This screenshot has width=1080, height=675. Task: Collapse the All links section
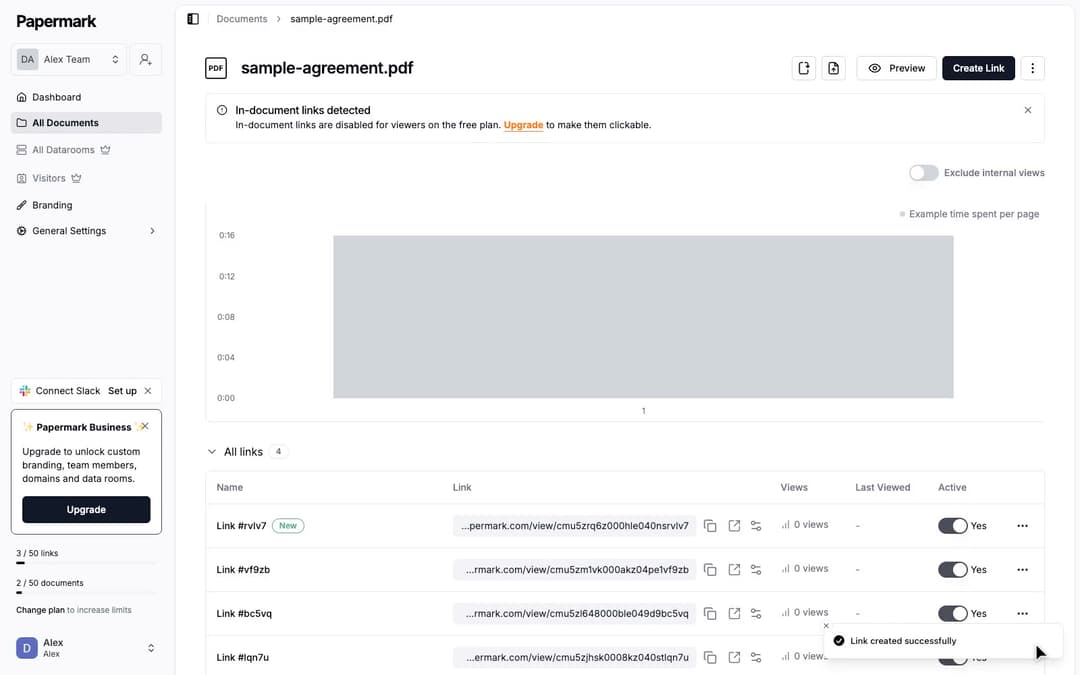point(211,452)
